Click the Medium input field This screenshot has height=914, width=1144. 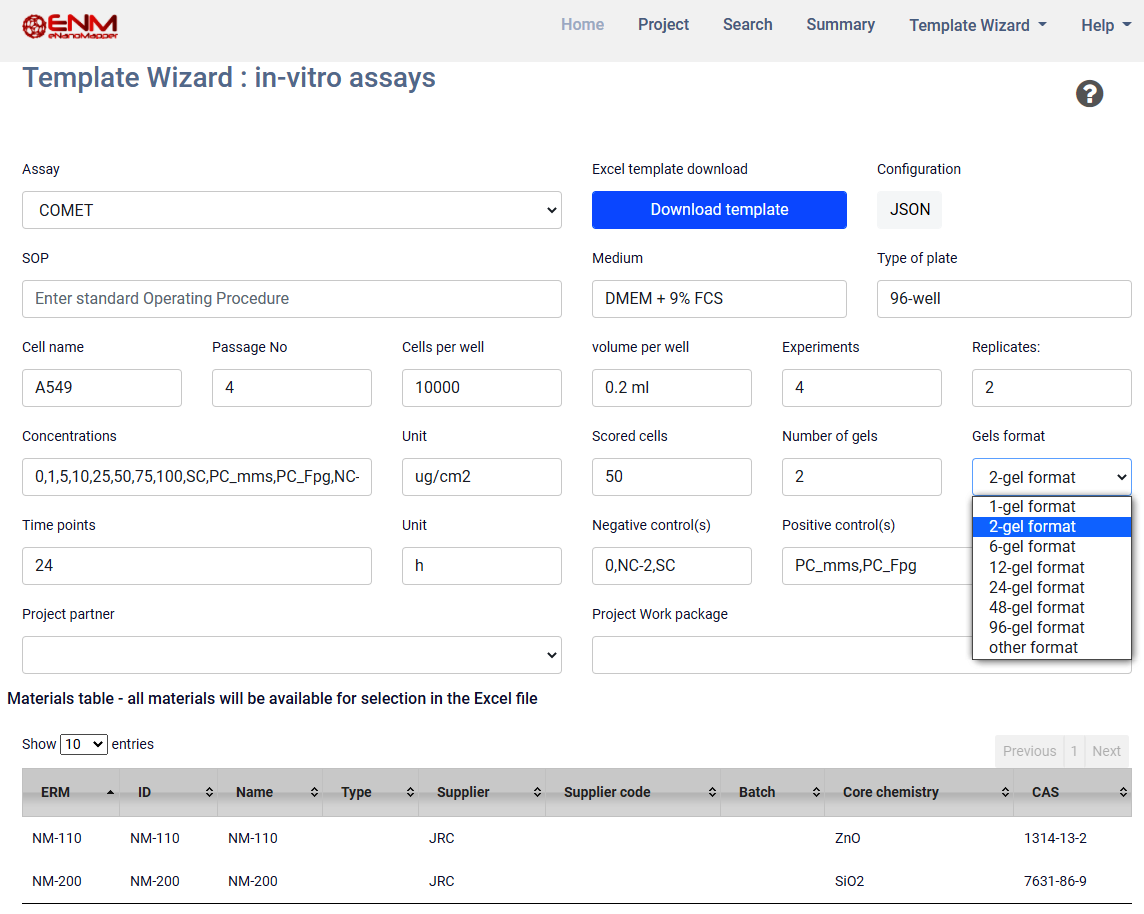click(719, 299)
